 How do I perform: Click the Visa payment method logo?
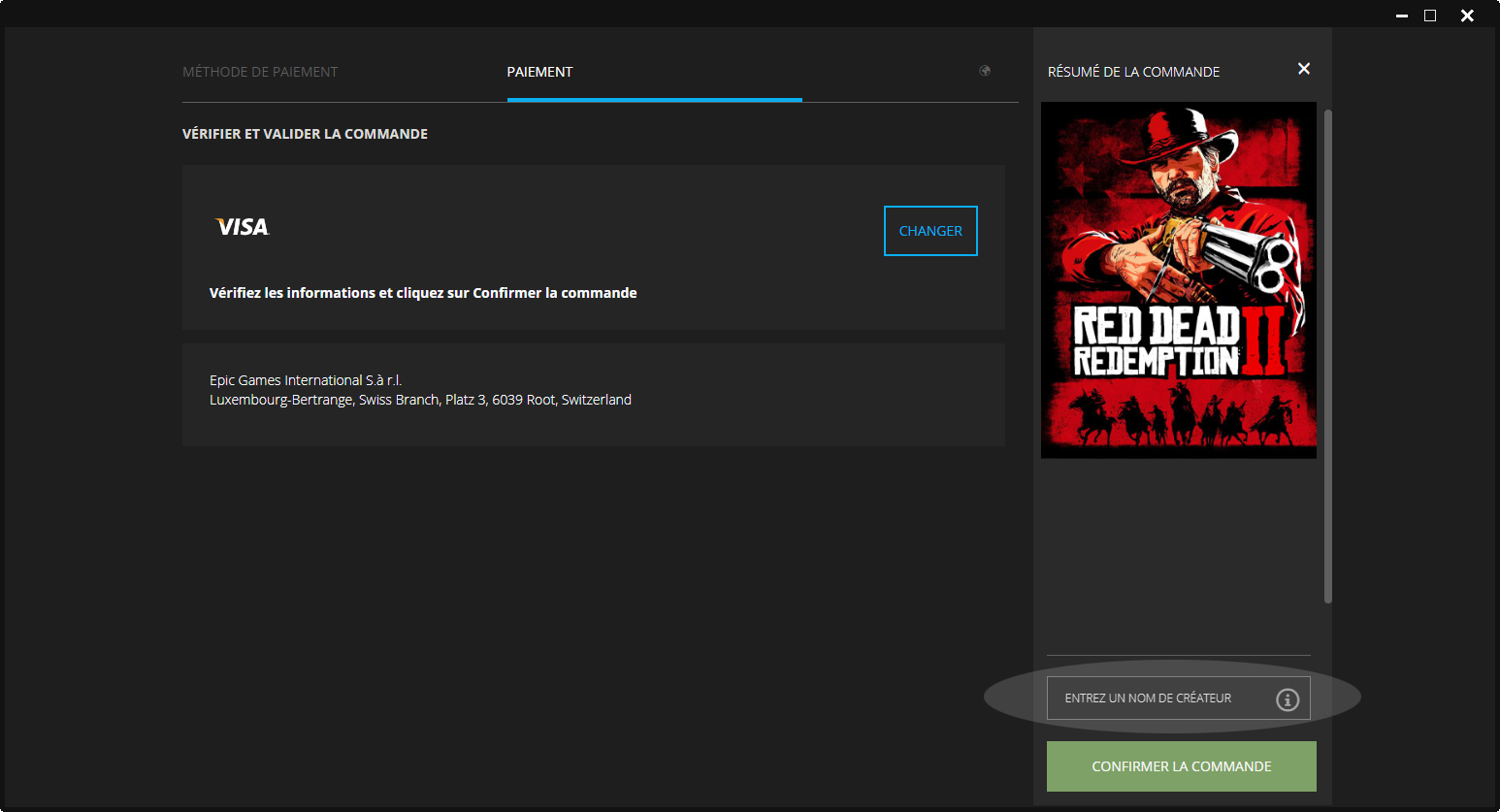click(240, 226)
